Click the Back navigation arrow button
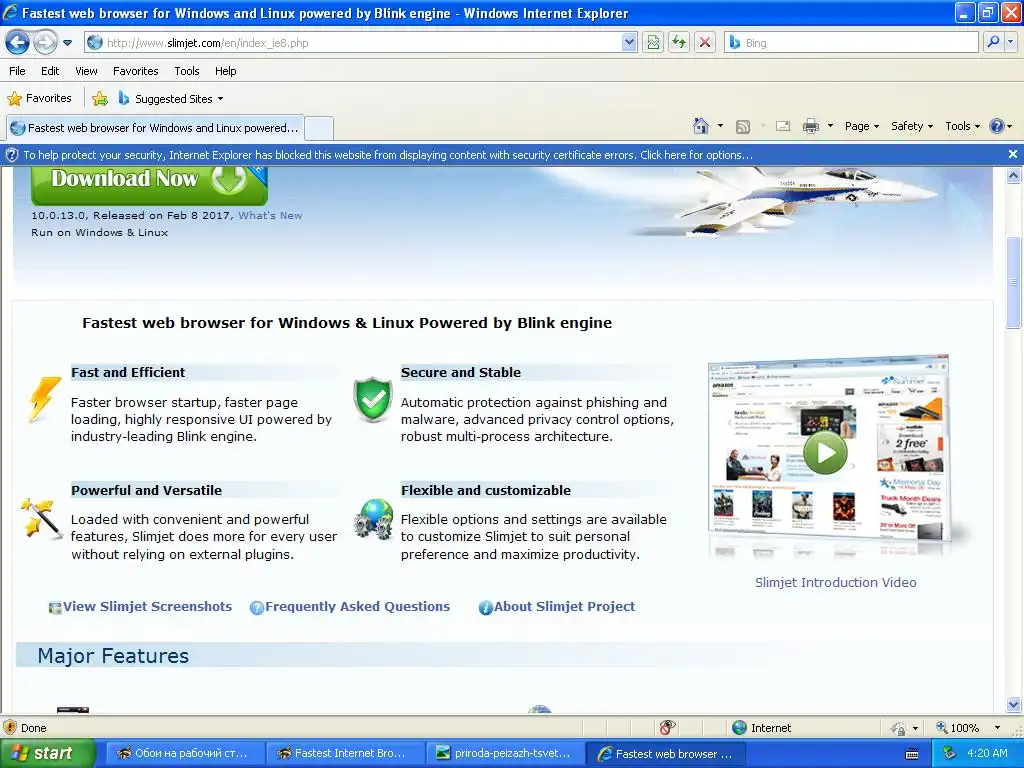Image resolution: width=1024 pixels, height=768 pixels. click(18, 42)
